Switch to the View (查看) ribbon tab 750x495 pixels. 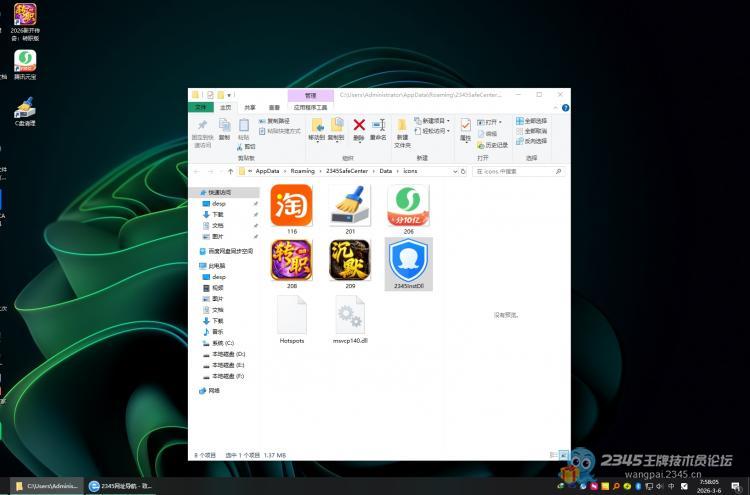(274, 107)
